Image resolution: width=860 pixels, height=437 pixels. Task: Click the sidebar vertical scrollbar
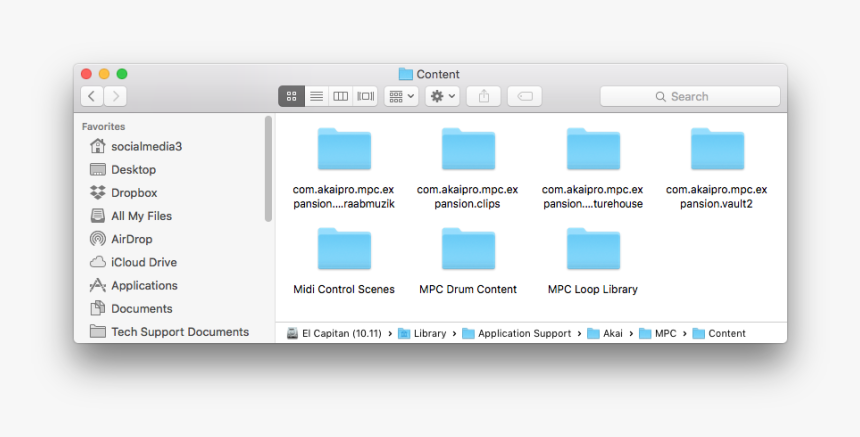click(268, 168)
